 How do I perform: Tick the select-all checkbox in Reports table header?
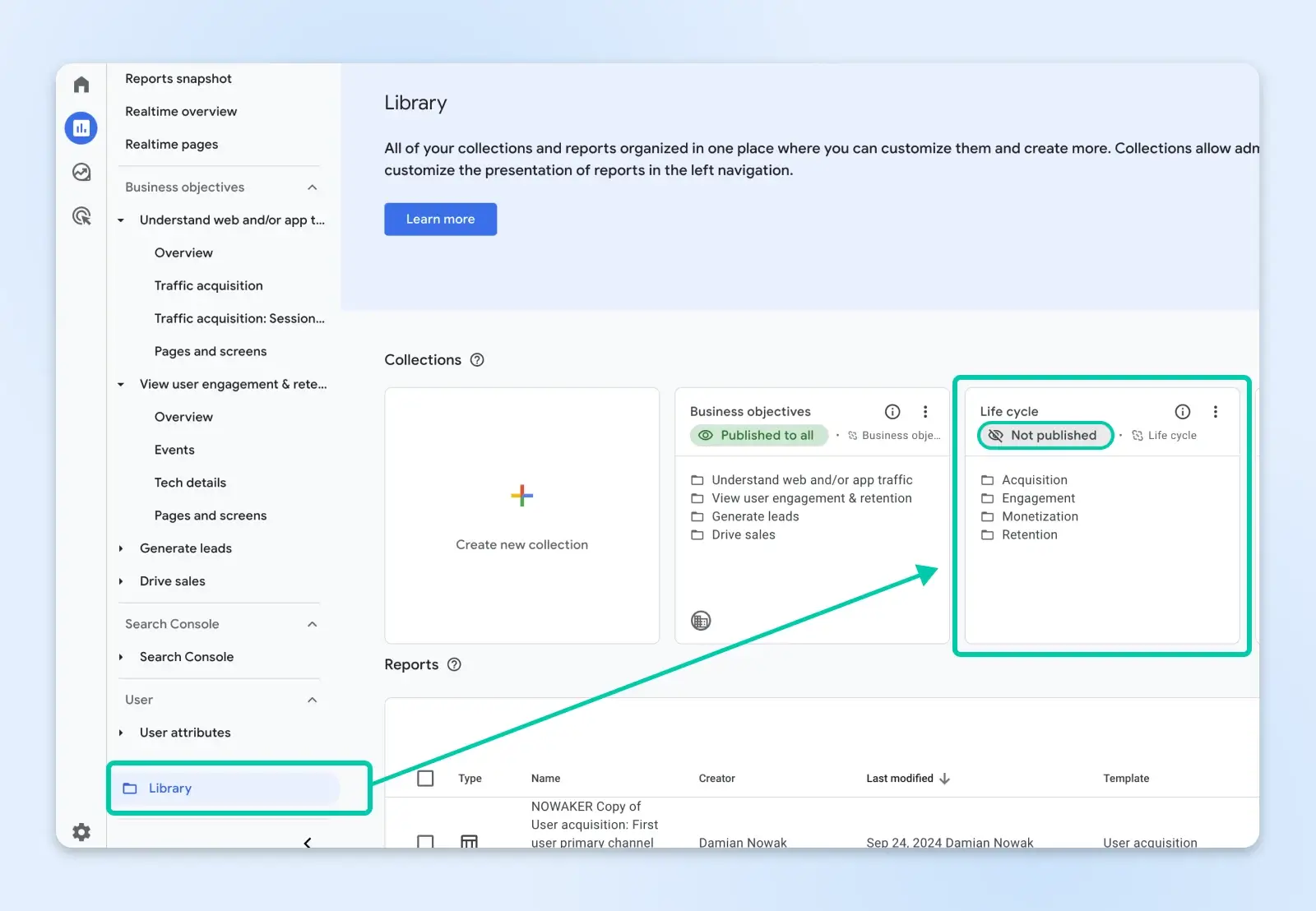coord(425,778)
